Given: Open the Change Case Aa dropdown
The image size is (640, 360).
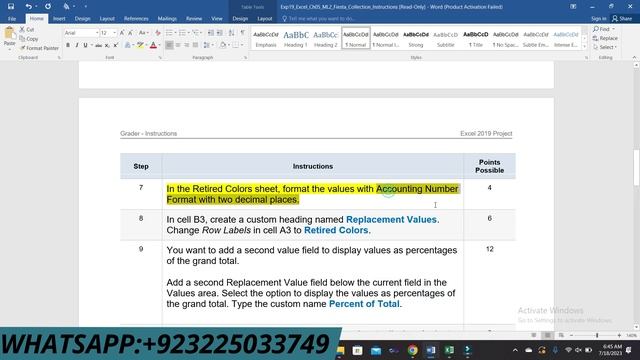Looking at the screenshot, I should (143, 33).
